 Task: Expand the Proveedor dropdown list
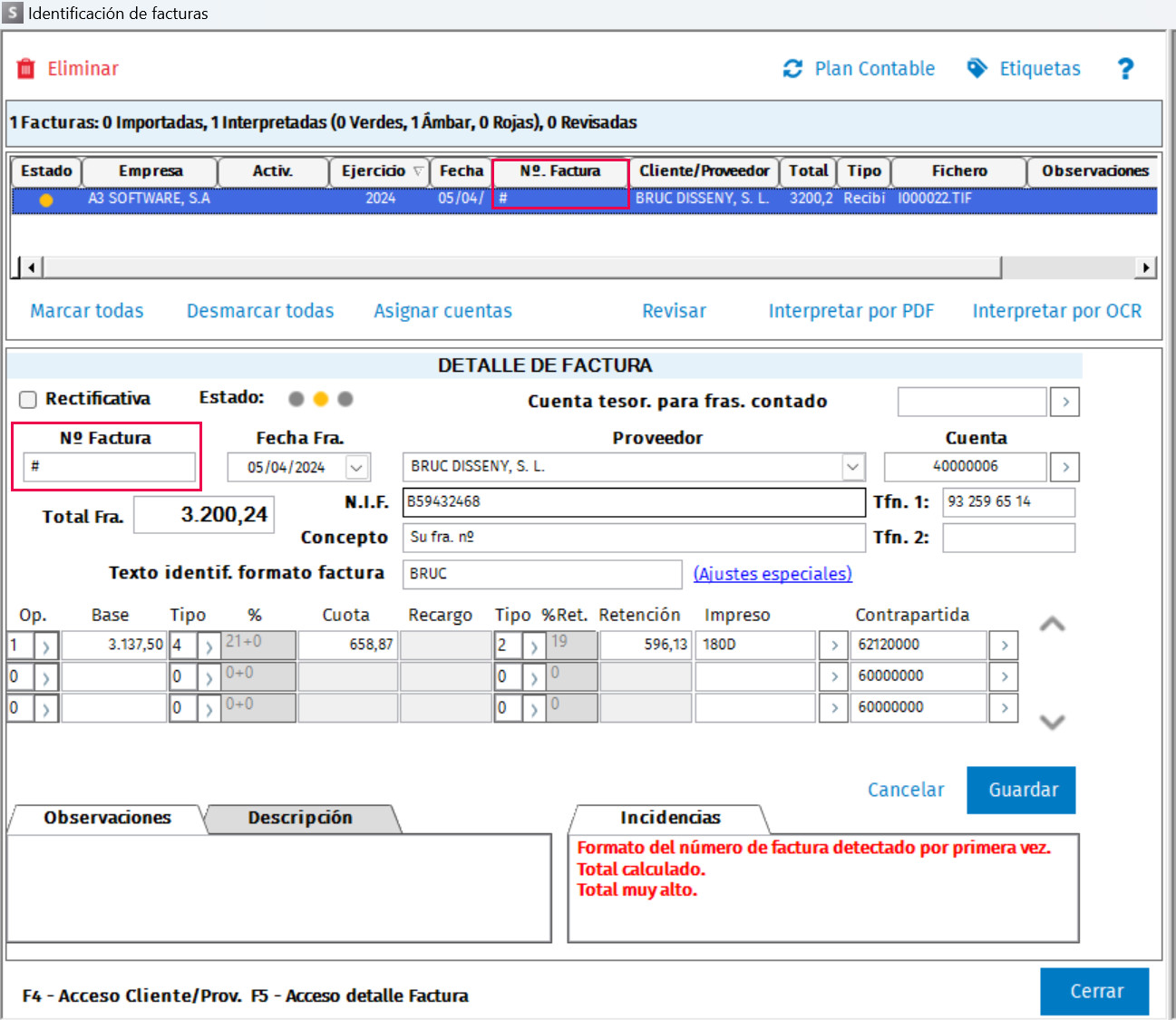click(852, 467)
